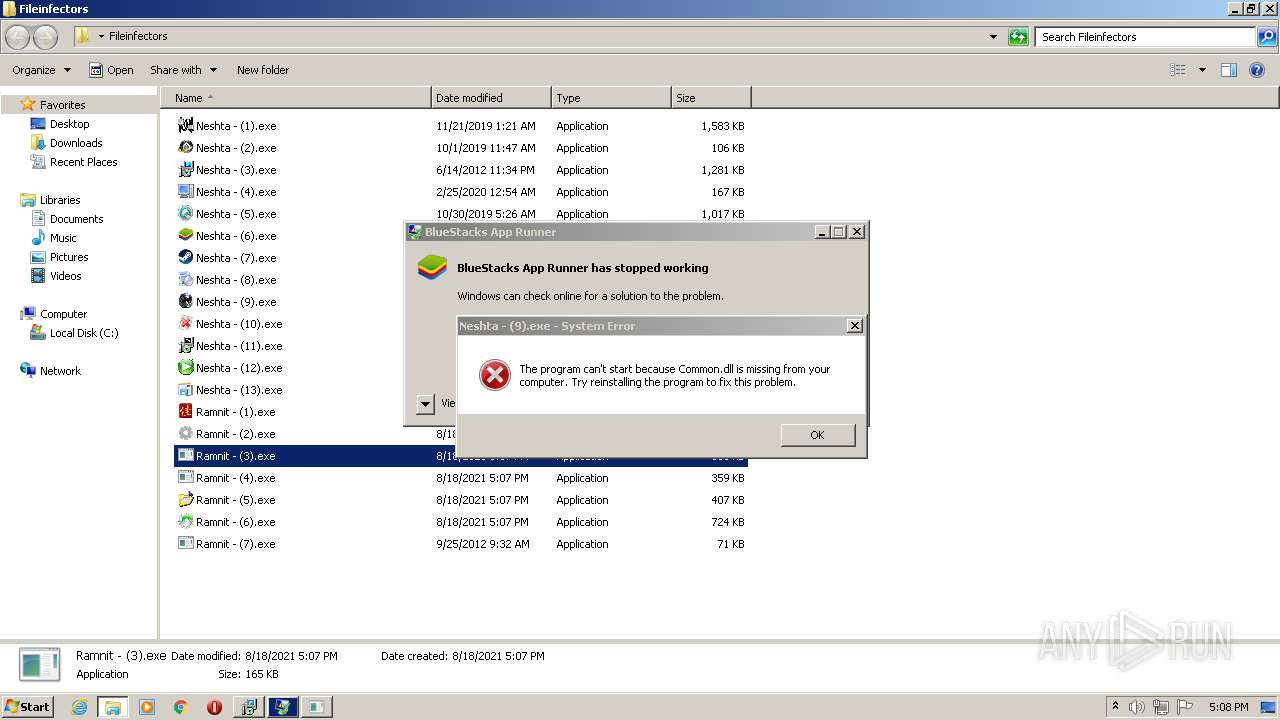The image size is (1280, 720).
Task: Open the Pictures library
Action: coord(69,257)
